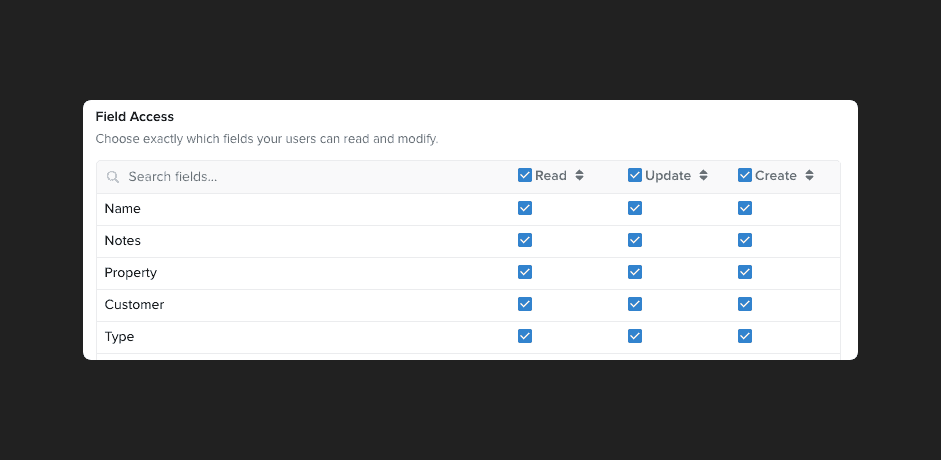Toggle the Create column header checkbox
Viewport: 941px width, 460px height.
coord(745,175)
